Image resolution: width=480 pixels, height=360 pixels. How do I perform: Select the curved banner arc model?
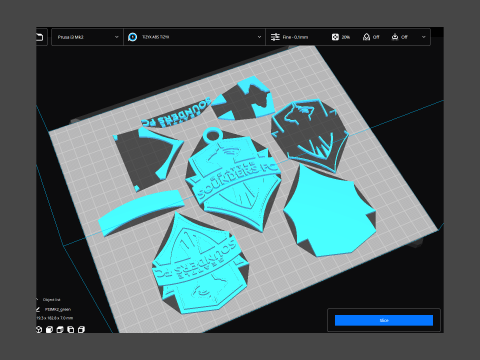(140, 212)
